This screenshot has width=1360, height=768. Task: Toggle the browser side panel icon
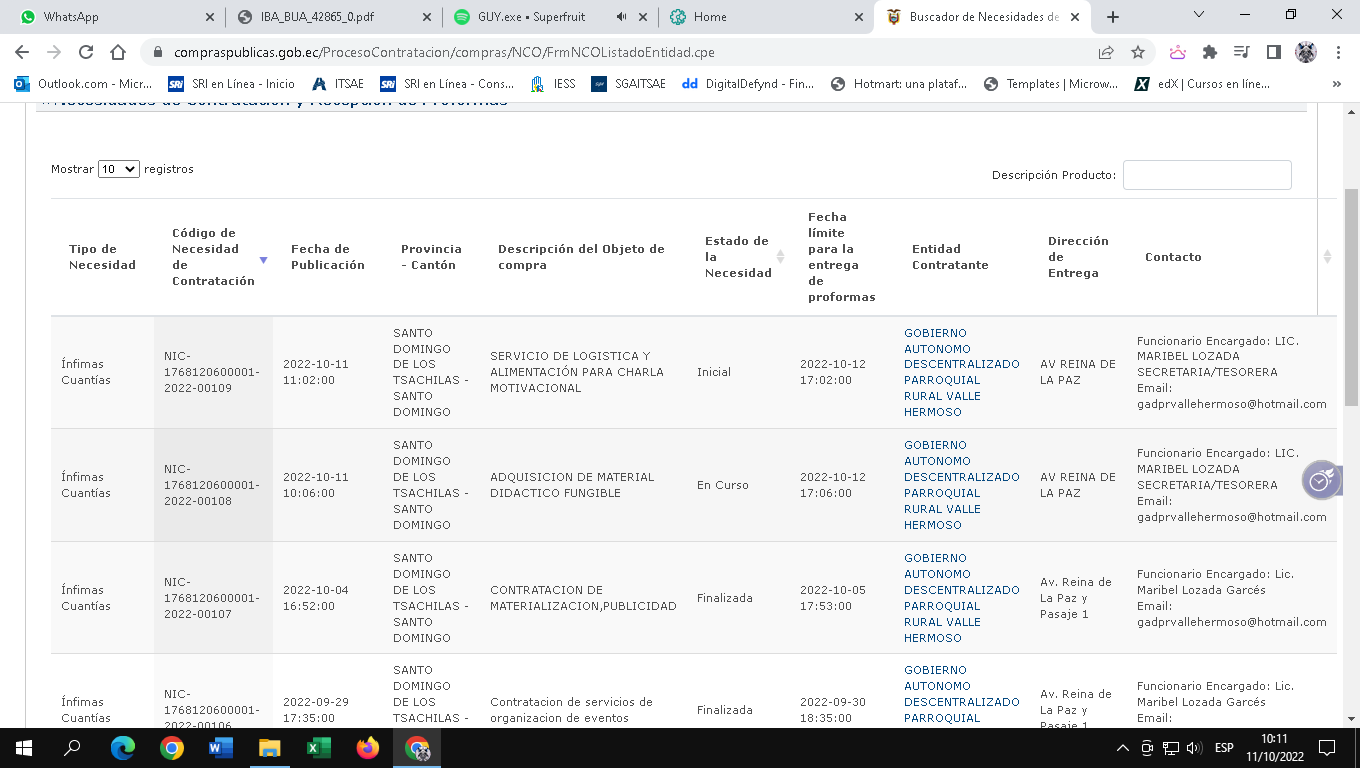click(x=1274, y=52)
